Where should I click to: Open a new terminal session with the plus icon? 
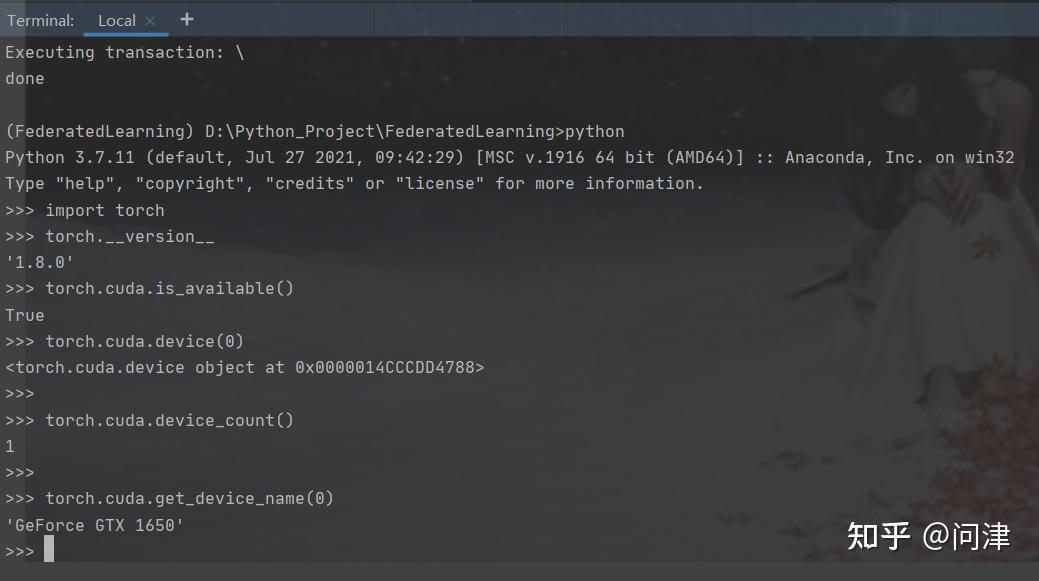coord(186,18)
